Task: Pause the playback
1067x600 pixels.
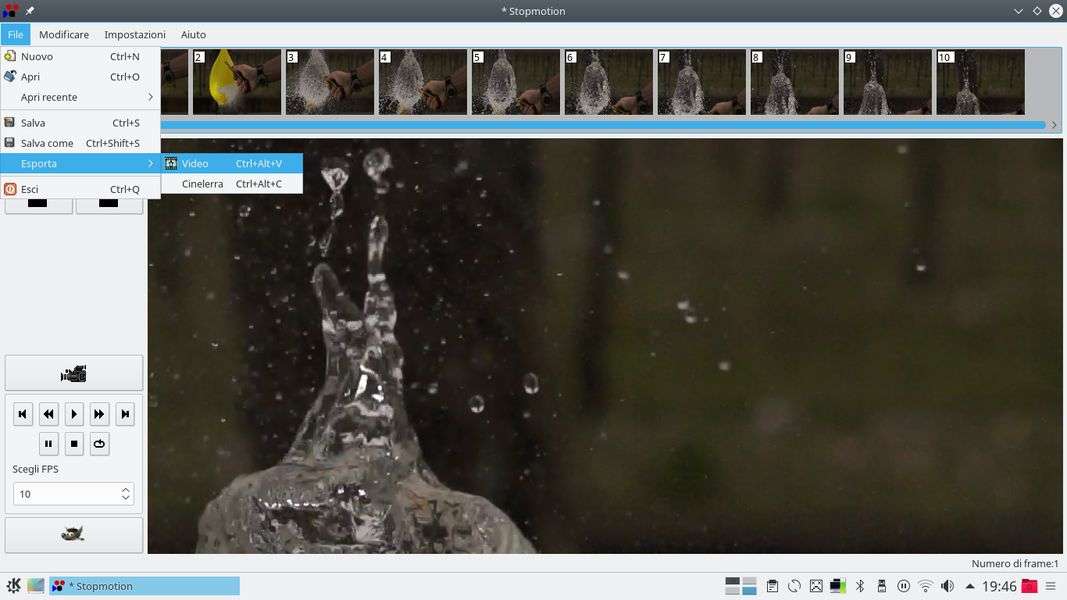Action: click(x=48, y=444)
